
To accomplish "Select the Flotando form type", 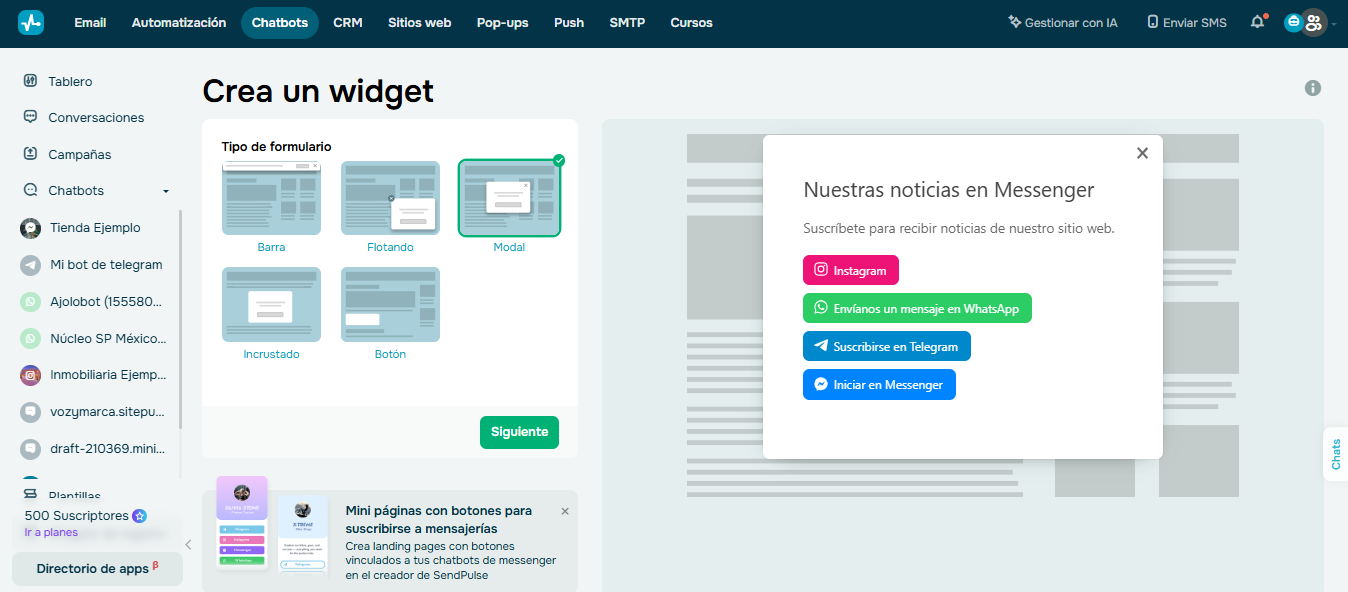I will pyautogui.click(x=390, y=208).
